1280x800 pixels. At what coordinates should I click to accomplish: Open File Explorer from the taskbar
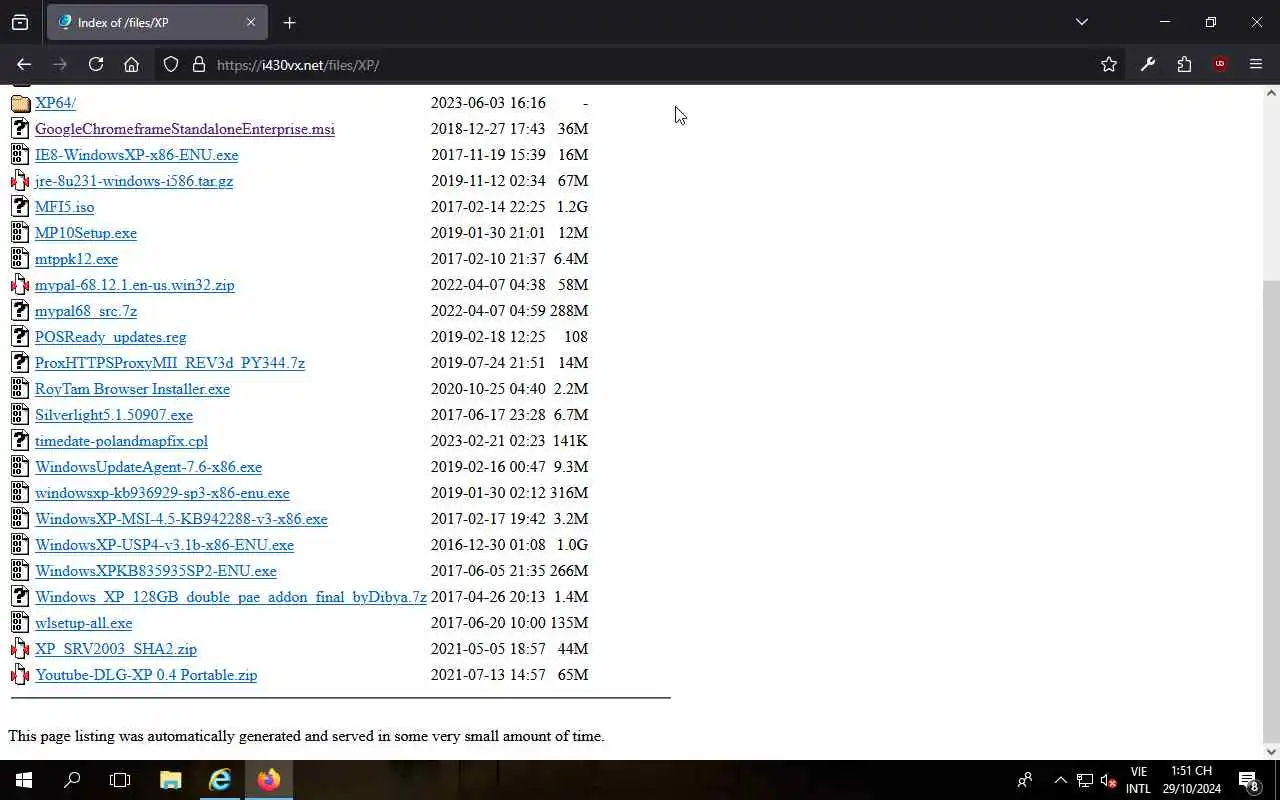click(171, 780)
